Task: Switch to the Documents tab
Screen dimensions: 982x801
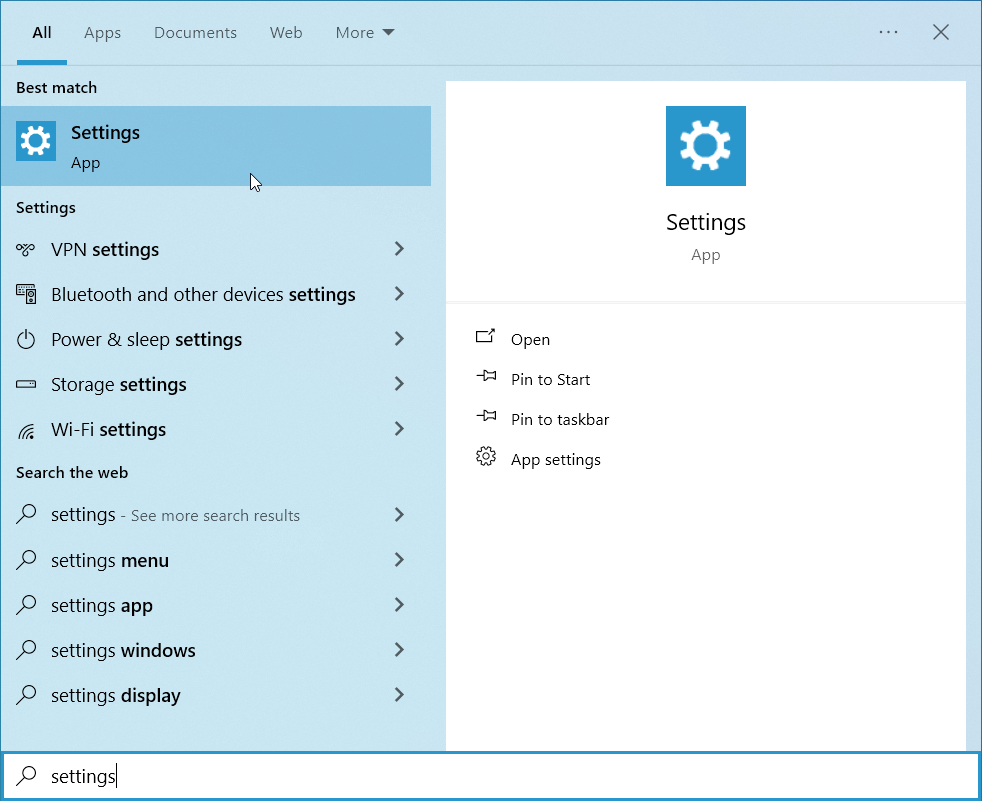Action: [195, 33]
